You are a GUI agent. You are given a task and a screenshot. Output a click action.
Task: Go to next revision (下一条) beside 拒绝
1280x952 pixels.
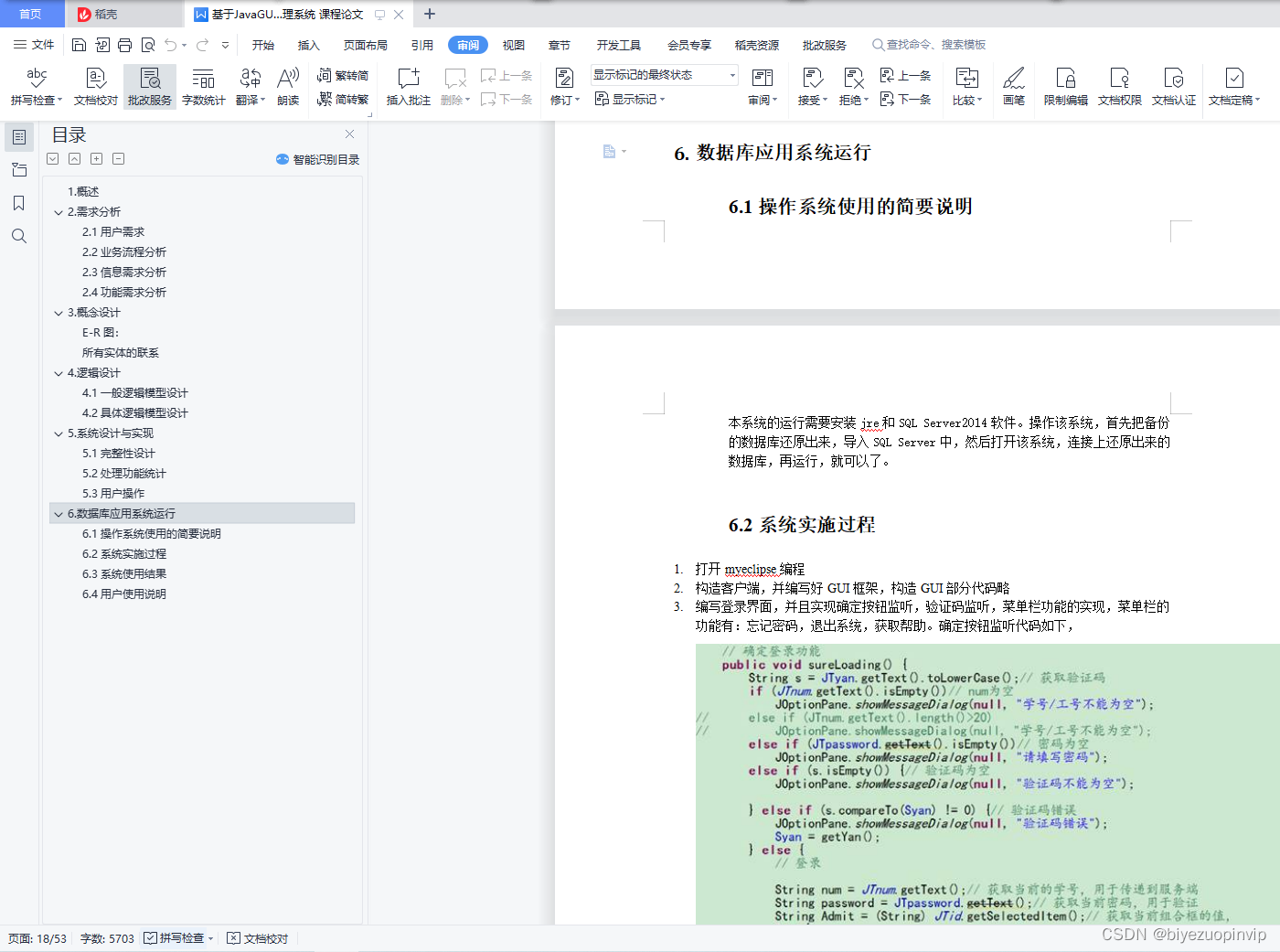click(x=905, y=99)
